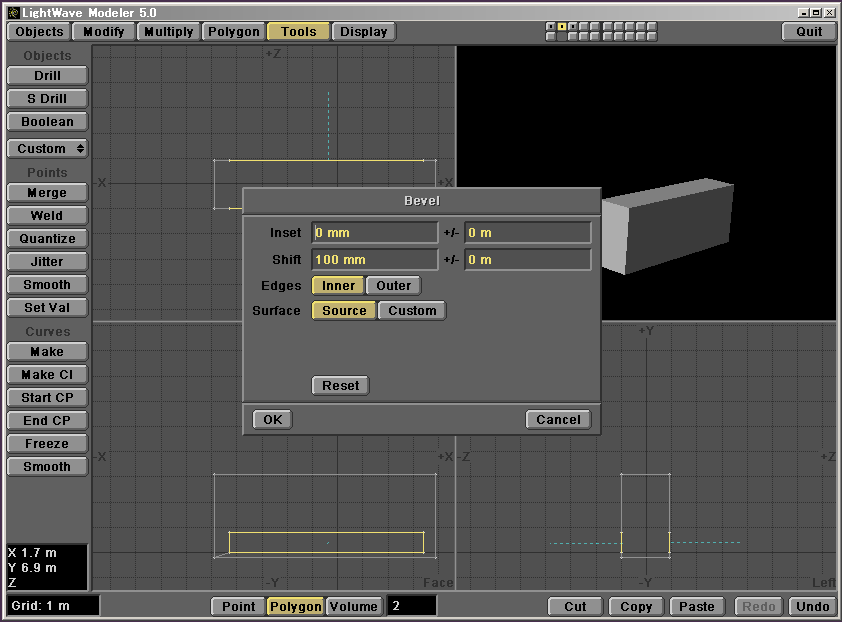Click the Quit button
This screenshot has width=842, height=622.
809,31
